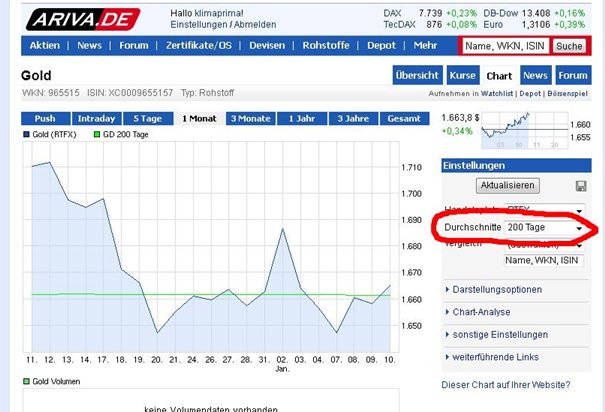Click the ISIN: XC0009655157 text
The width and height of the screenshot is (605, 412).
click(130, 93)
